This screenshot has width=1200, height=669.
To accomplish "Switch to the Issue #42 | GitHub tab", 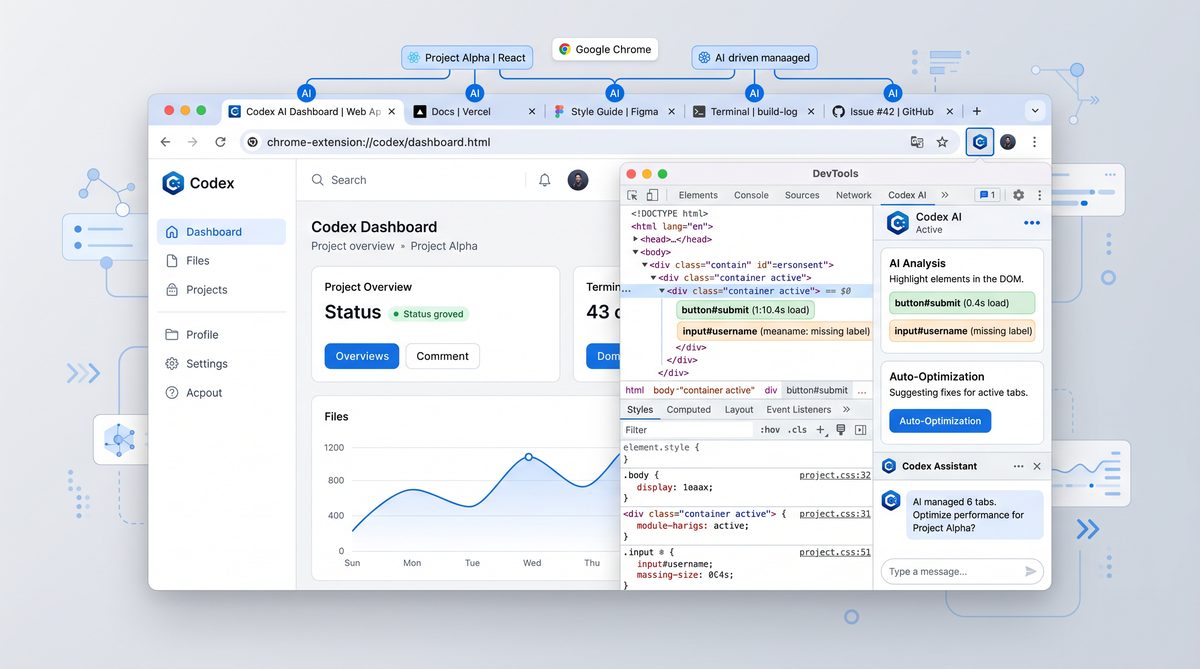I will [x=894, y=112].
